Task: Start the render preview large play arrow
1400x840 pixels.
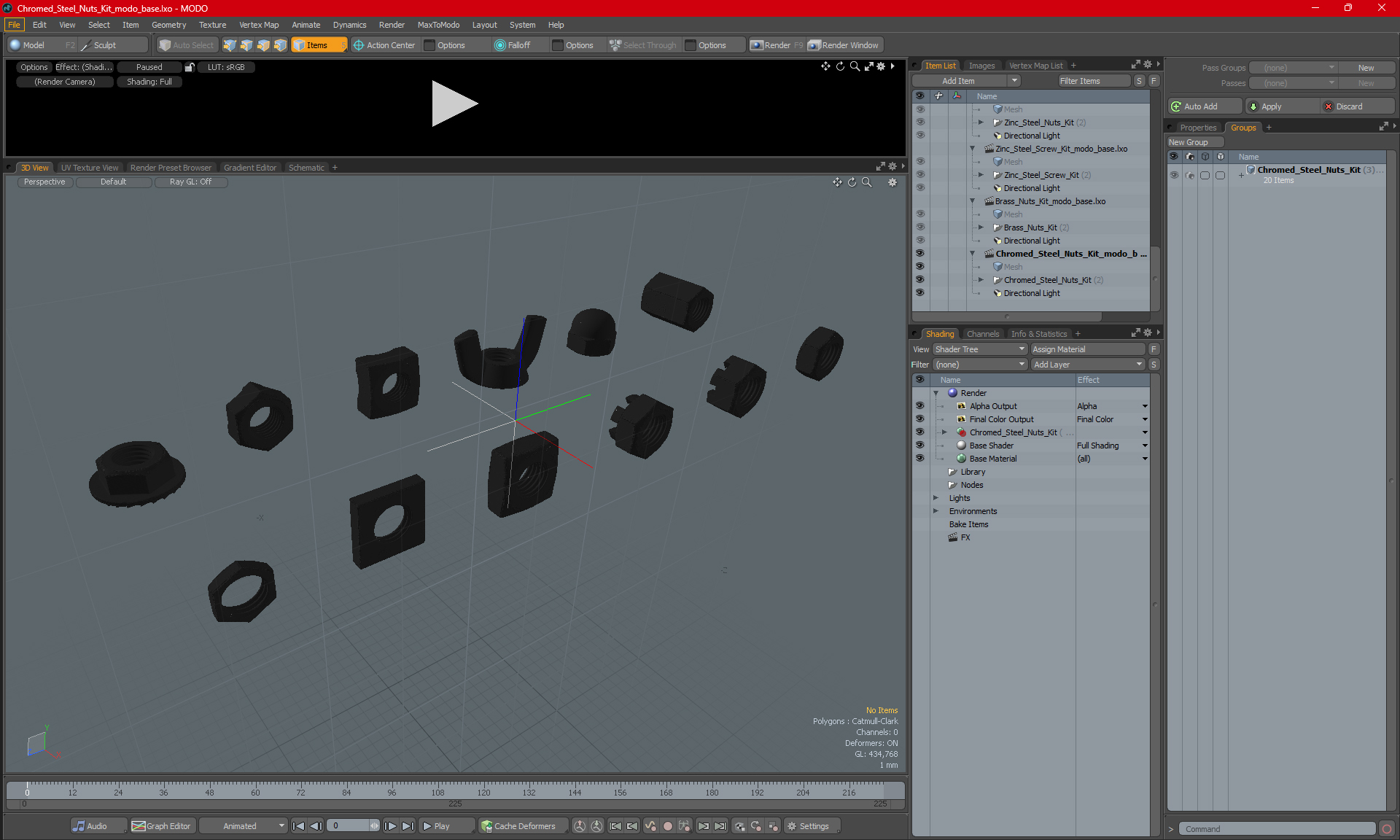Action: pyautogui.click(x=454, y=104)
